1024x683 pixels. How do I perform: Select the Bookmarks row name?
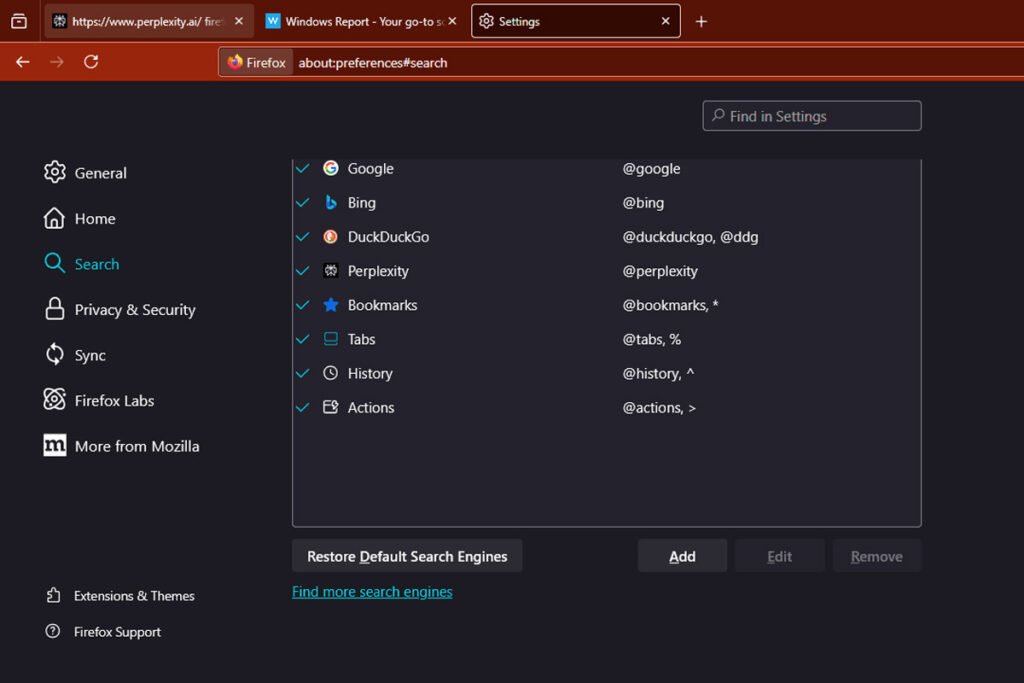coord(382,305)
